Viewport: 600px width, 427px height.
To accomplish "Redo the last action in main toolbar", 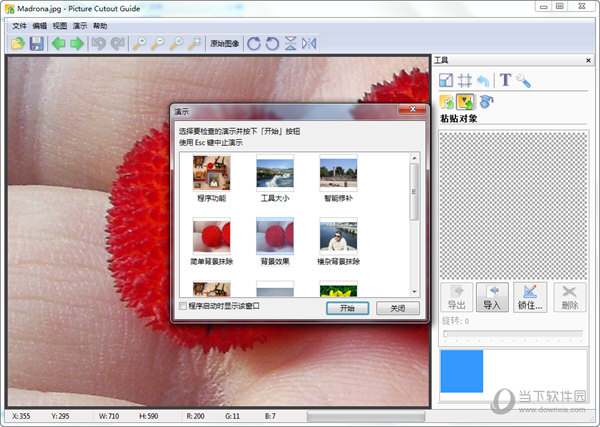I will point(117,44).
